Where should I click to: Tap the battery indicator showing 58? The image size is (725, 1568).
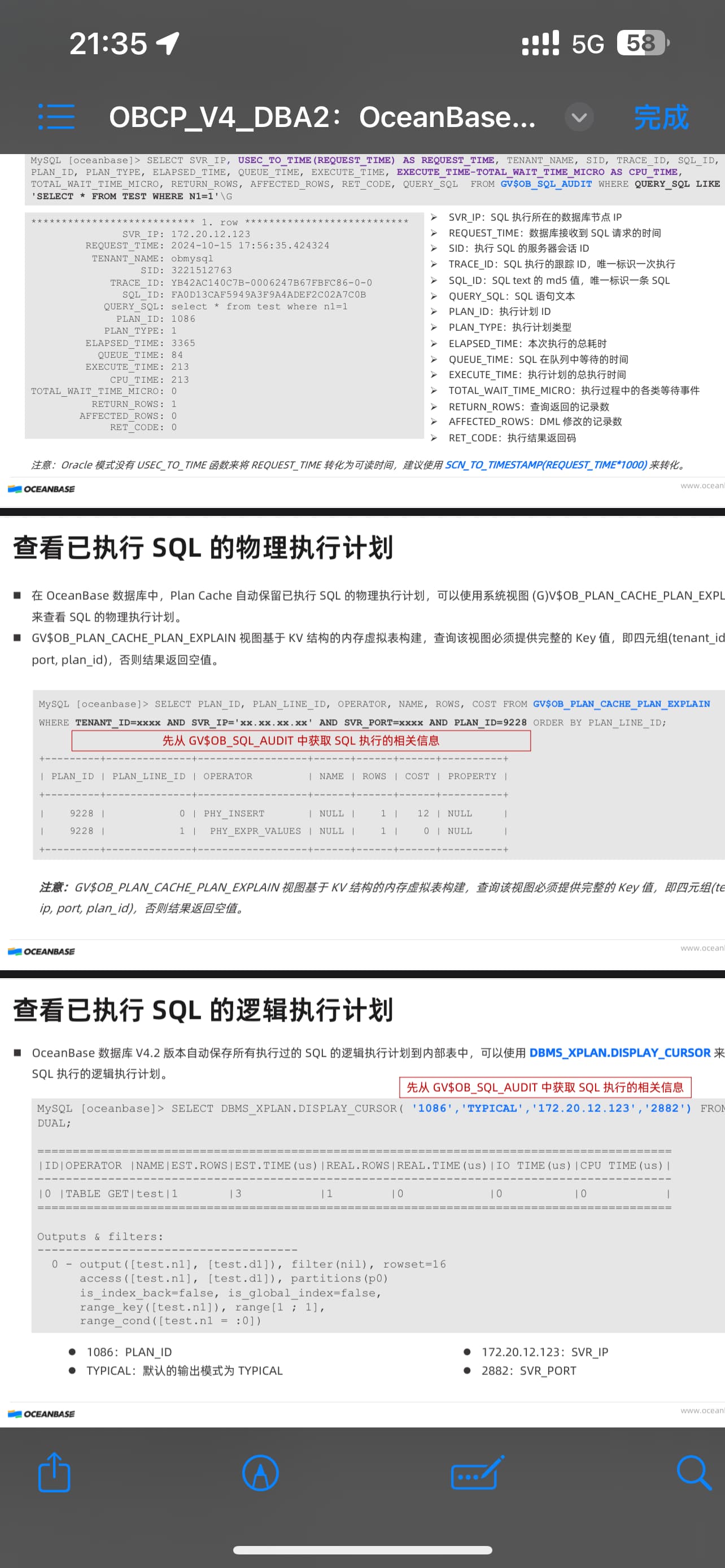click(x=644, y=42)
